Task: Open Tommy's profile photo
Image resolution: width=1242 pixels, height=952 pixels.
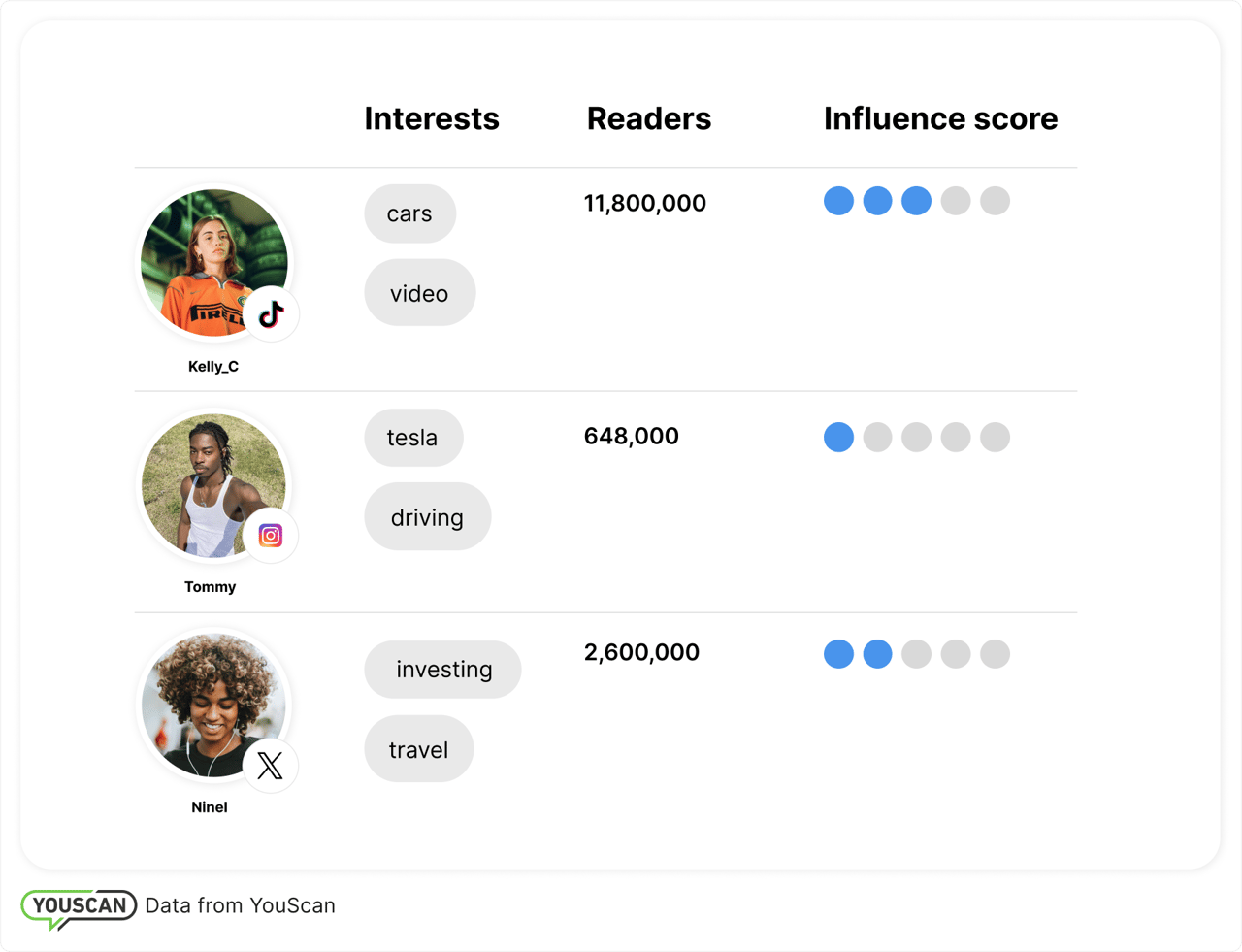Action: pos(208,482)
